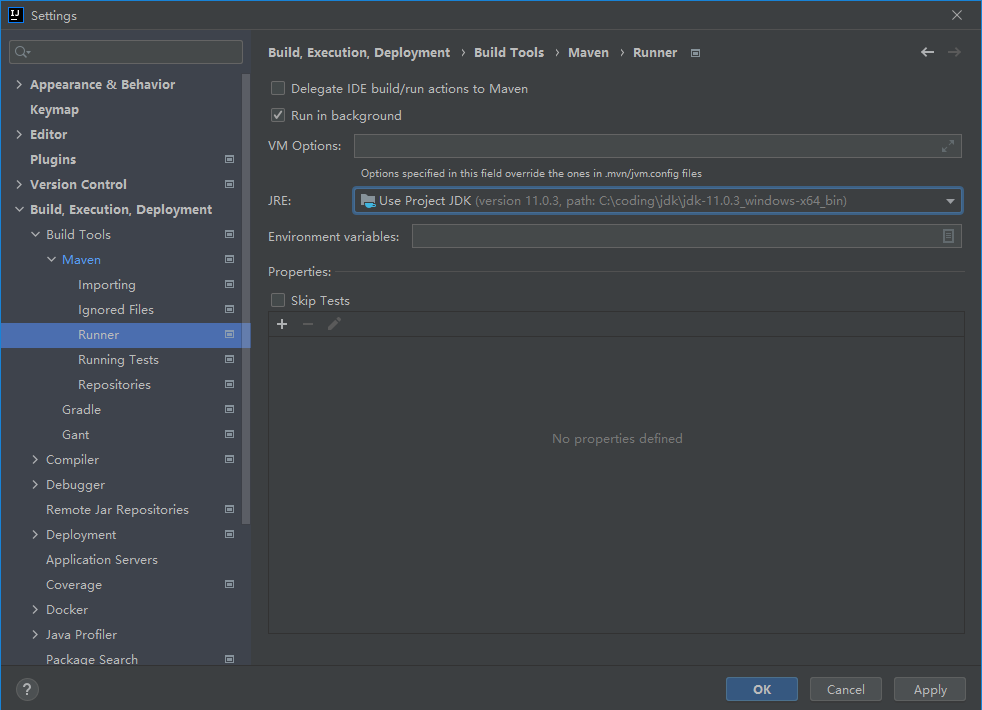This screenshot has height=710, width=982.
Task: Click the edit property pencil icon
Action: pos(334,324)
